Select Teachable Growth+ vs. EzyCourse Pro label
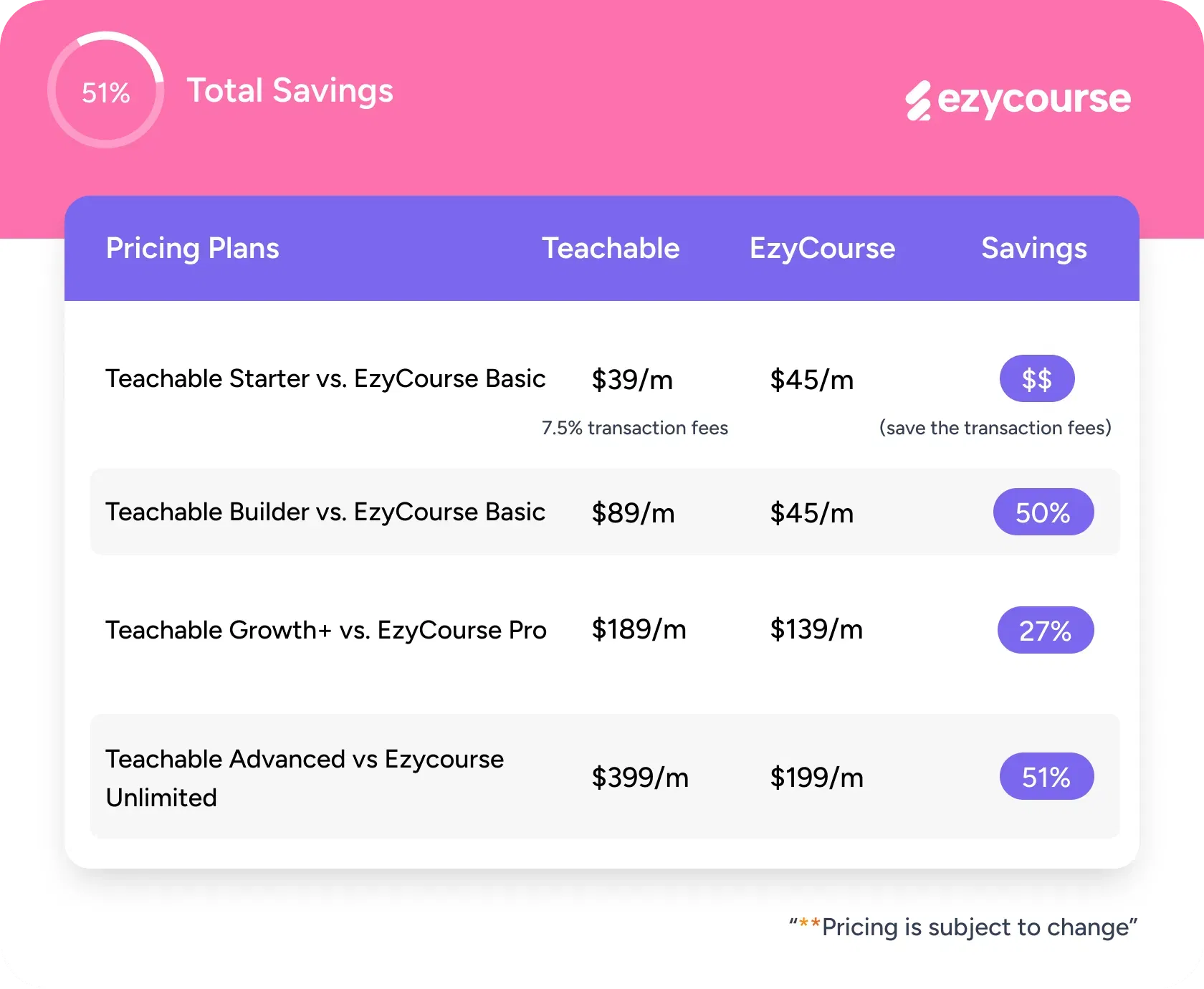Screen dimensions: 1204x989 tap(326, 630)
